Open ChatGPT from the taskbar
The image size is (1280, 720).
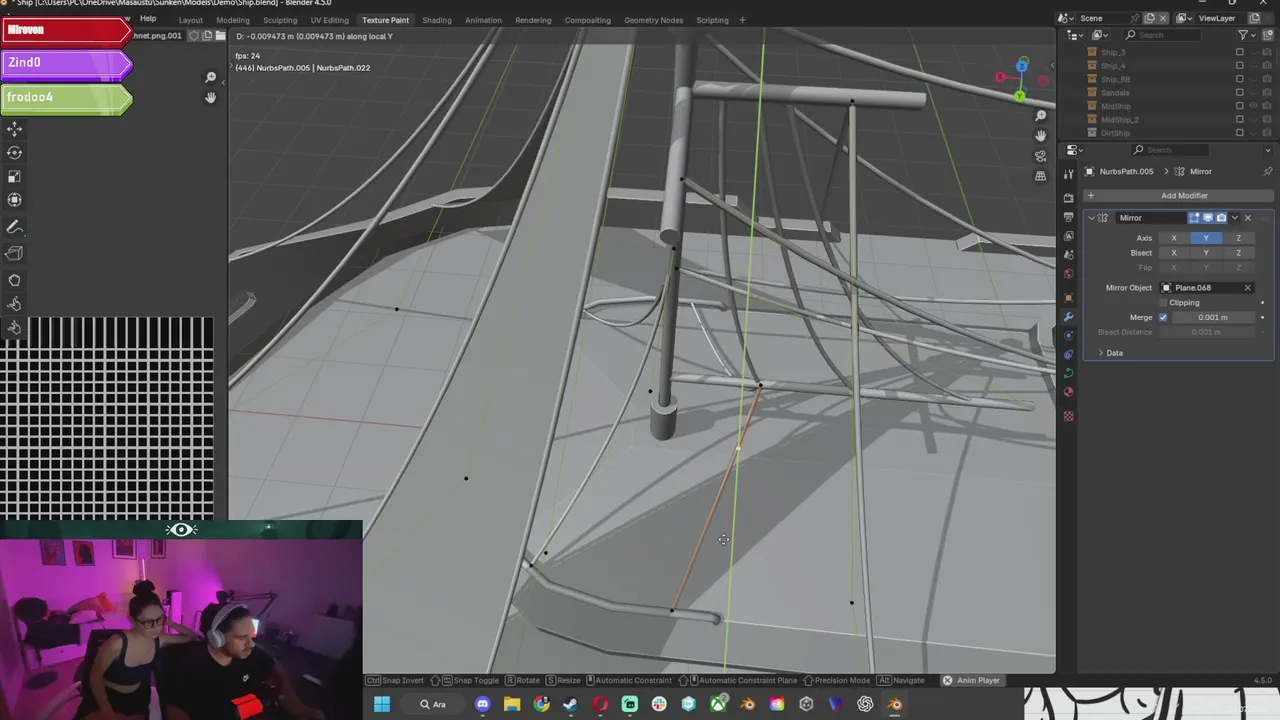pyautogui.click(x=865, y=704)
